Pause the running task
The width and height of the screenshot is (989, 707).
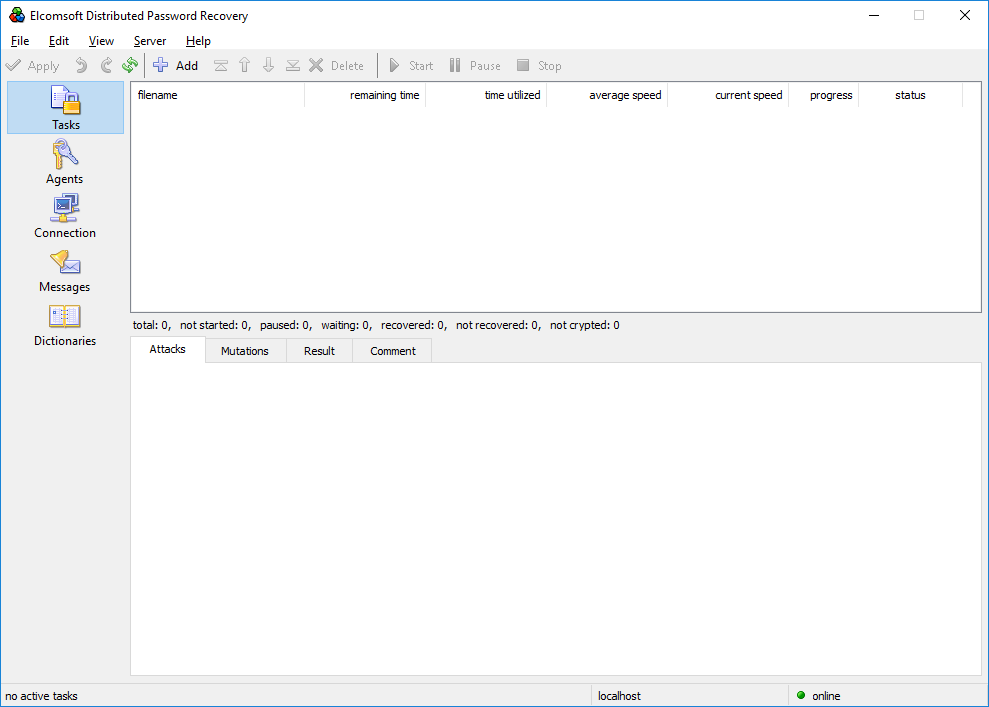click(x=475, y=66)
